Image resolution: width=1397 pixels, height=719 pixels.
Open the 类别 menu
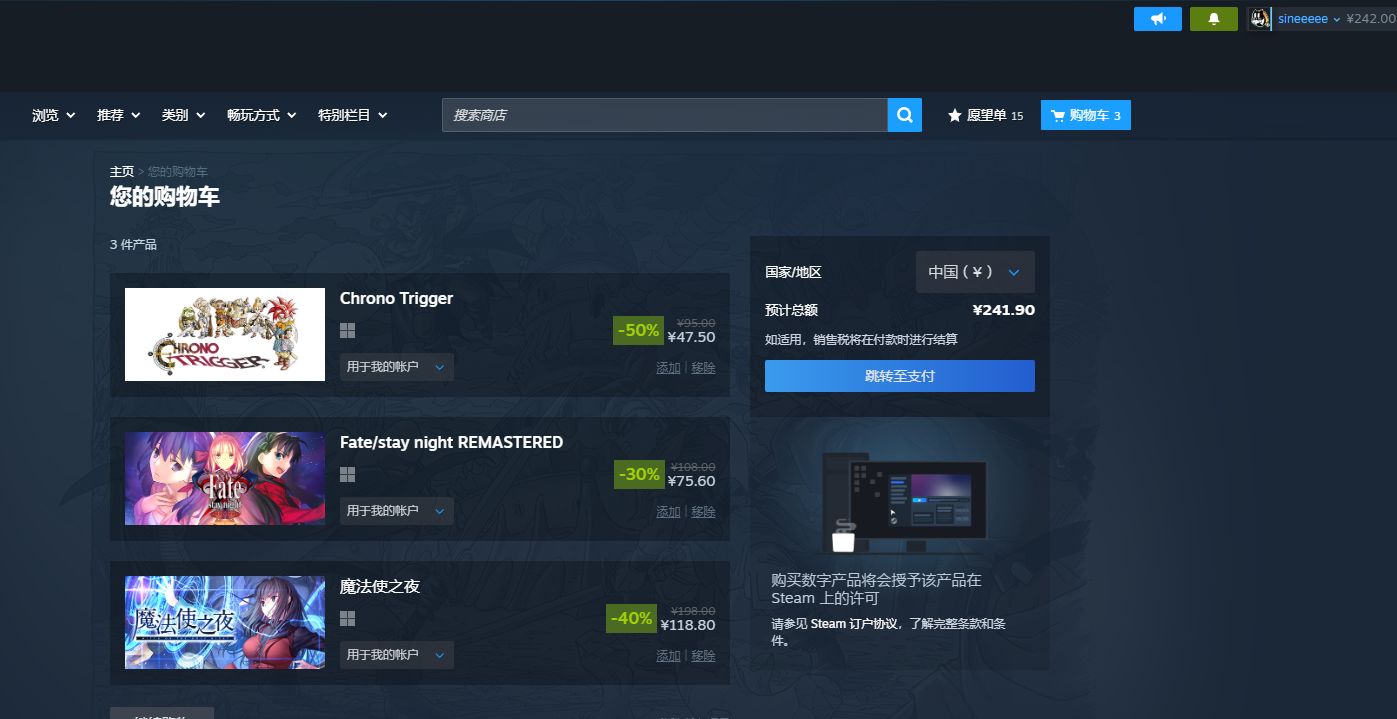[x=183, y=115]
